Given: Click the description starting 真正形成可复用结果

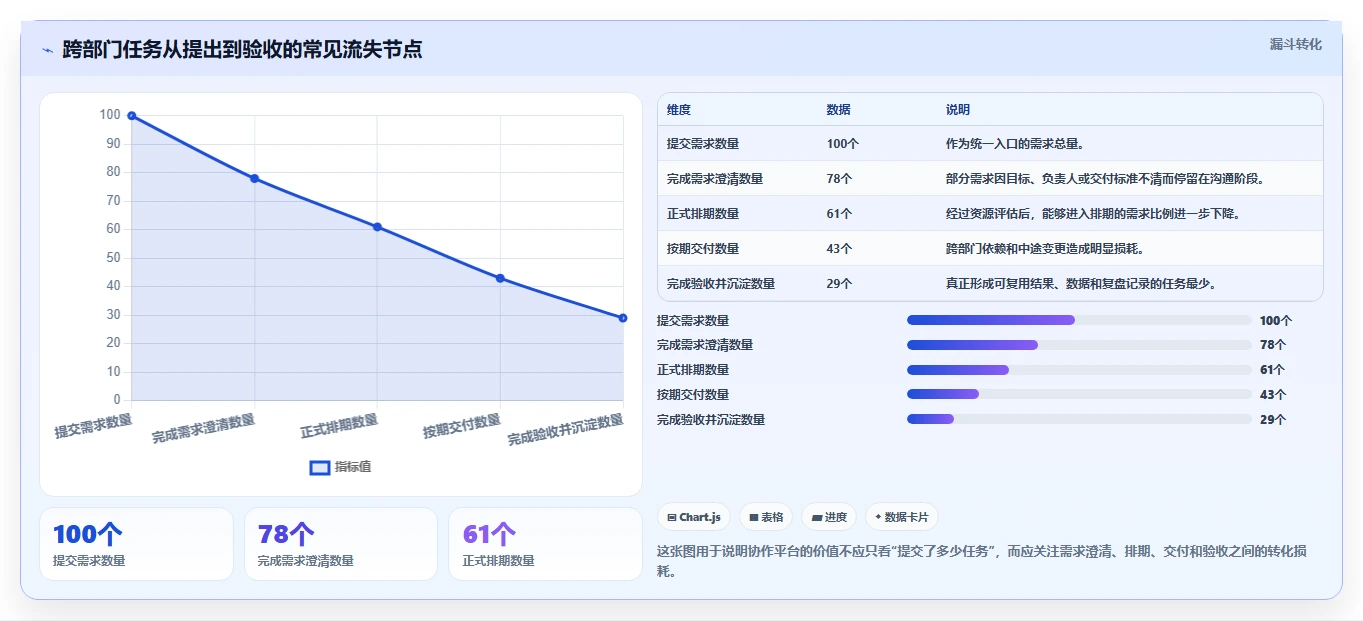Looking at the screenshot, I should point(1081,284).
